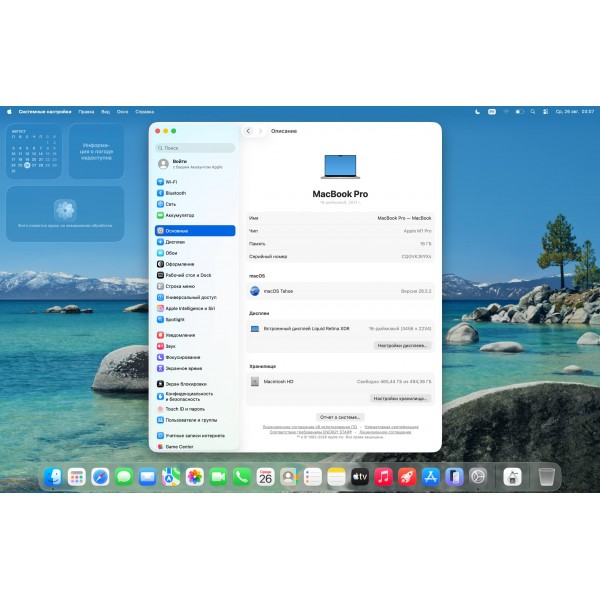This screenshot has height=600, width=600.
Task: Open the Окно menu
Action: [x=122, y=112]
